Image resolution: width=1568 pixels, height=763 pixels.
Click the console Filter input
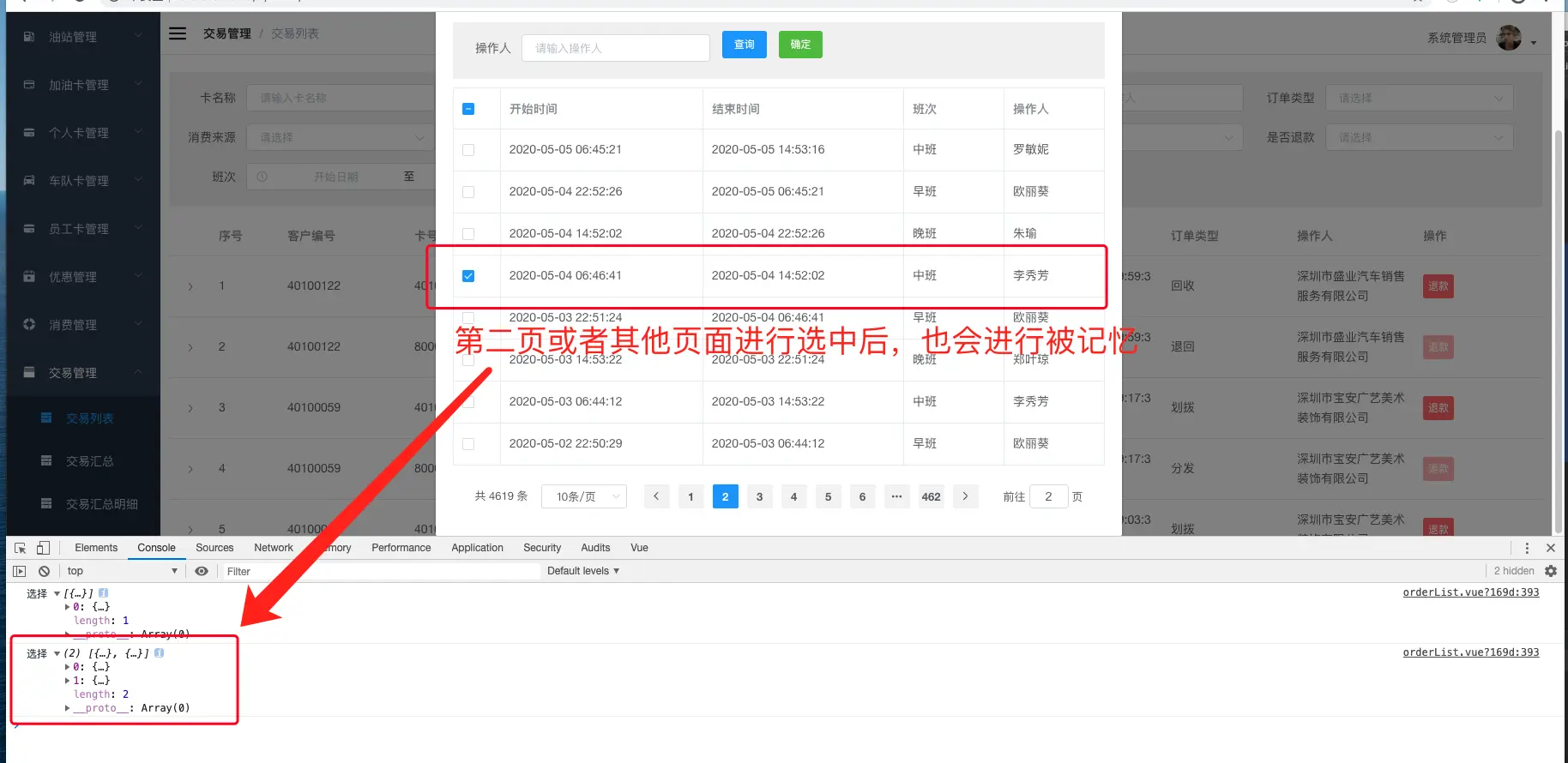(381, 571)
